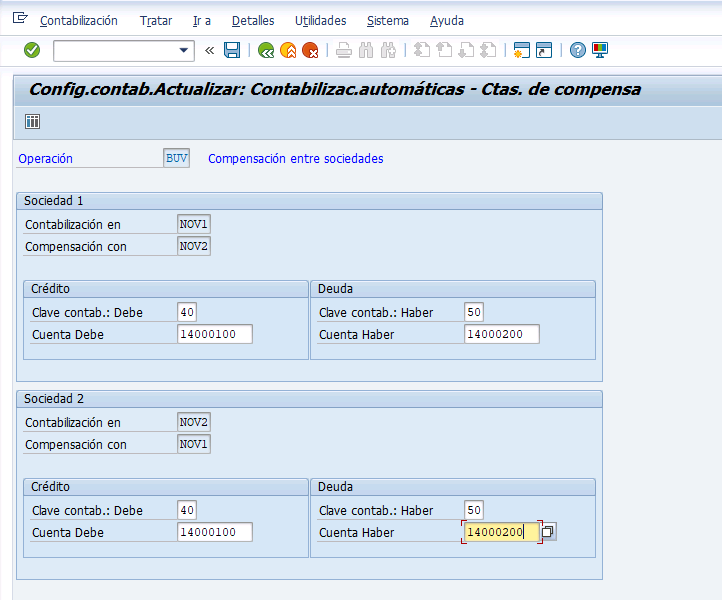
Task: Save the configuration with the floppy disk icon
Action: click(232, 50)
